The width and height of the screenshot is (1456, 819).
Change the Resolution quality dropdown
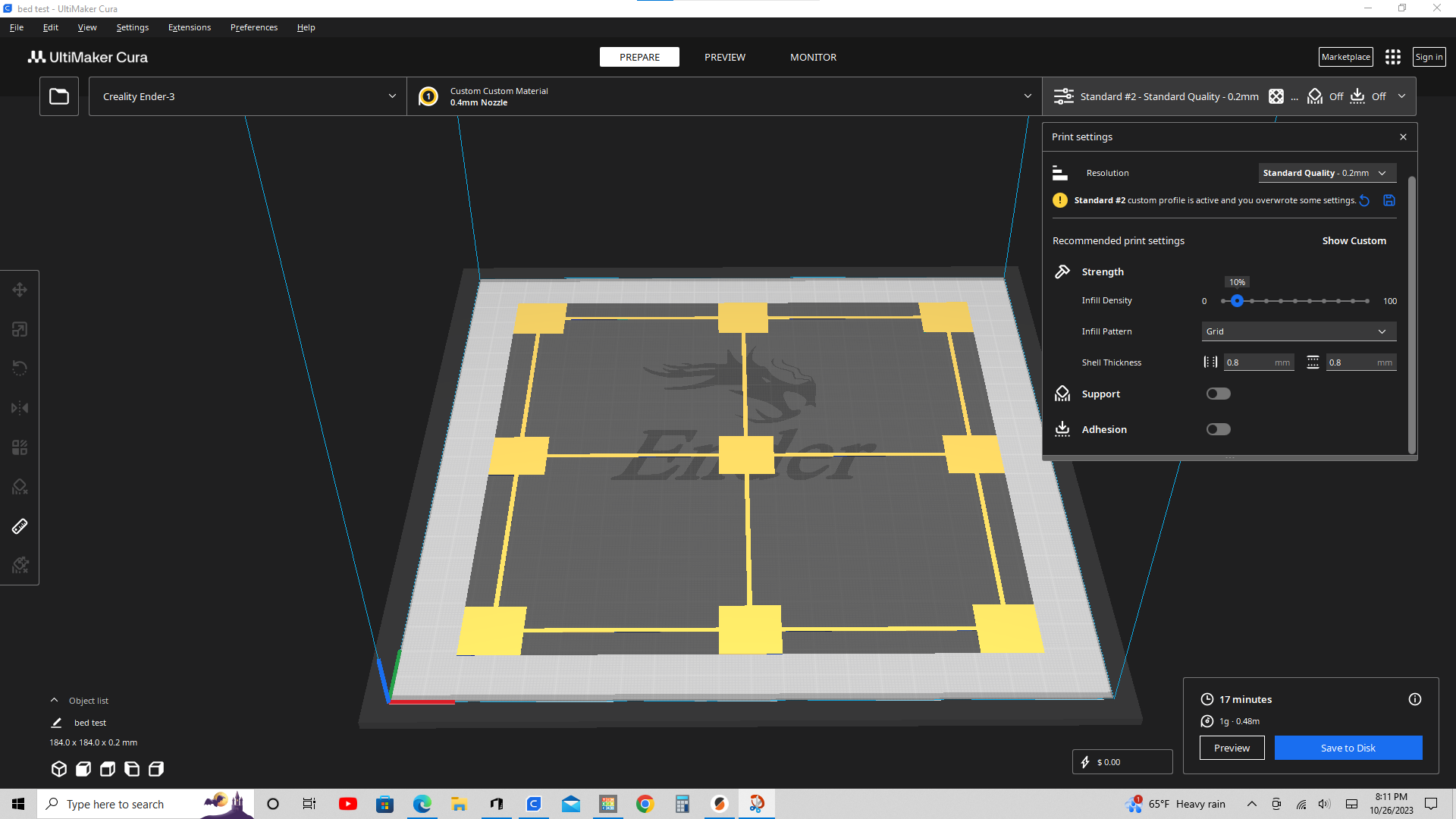[x=1326, y=173]
